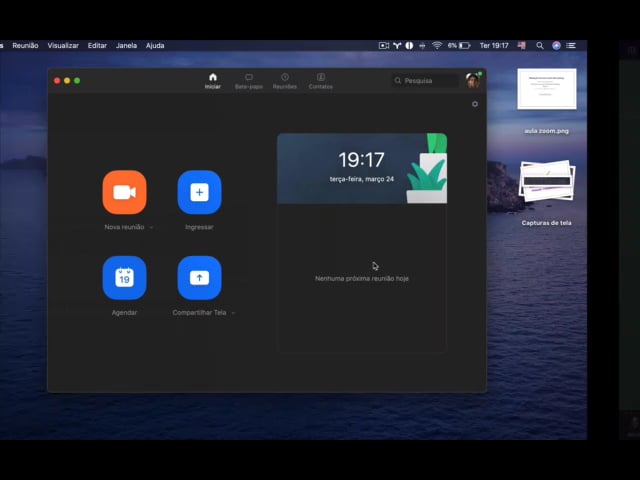Open Notification Center list icon
Viewport: 640px width, 480px height.
571,46
